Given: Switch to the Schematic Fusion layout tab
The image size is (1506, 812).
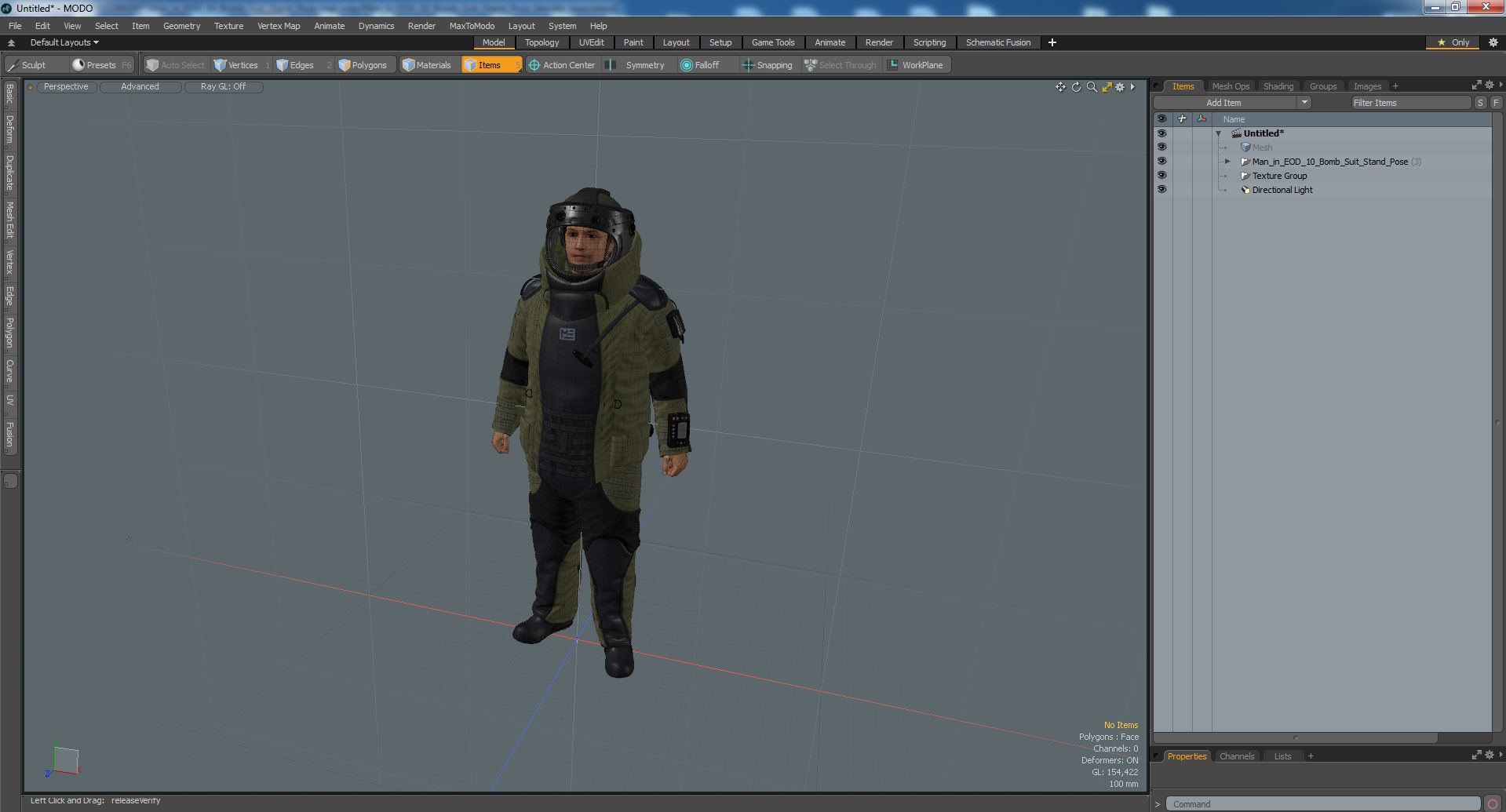Looking at the screenshot, I should point(997,42).
